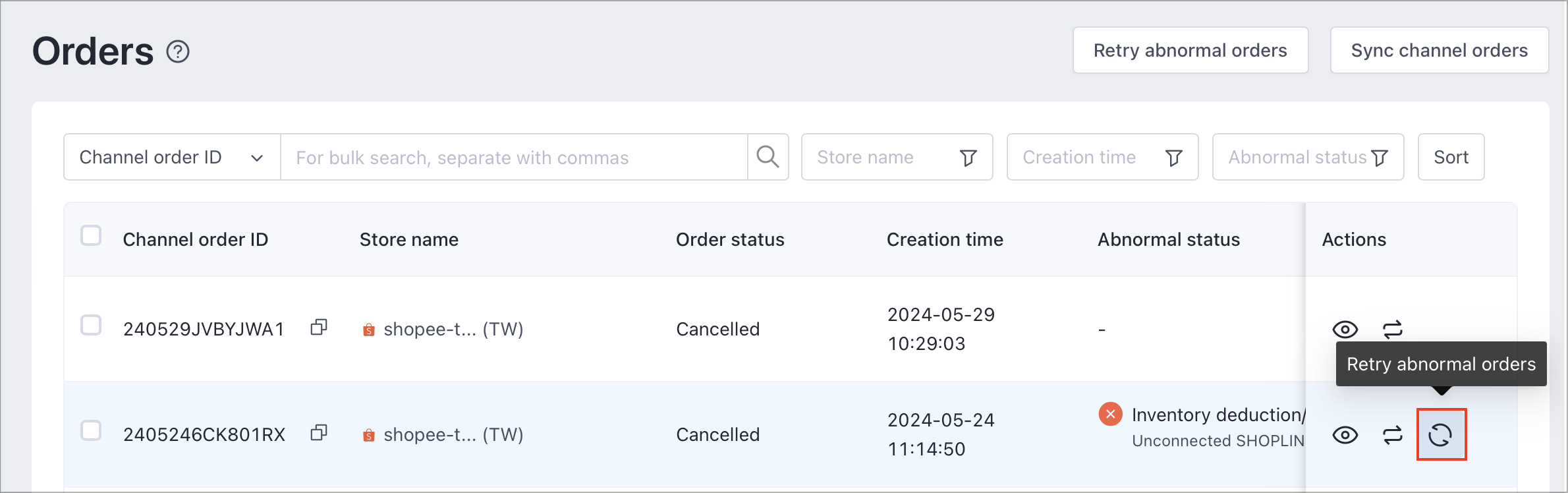Click the bulk search input field

pos(514,157)
